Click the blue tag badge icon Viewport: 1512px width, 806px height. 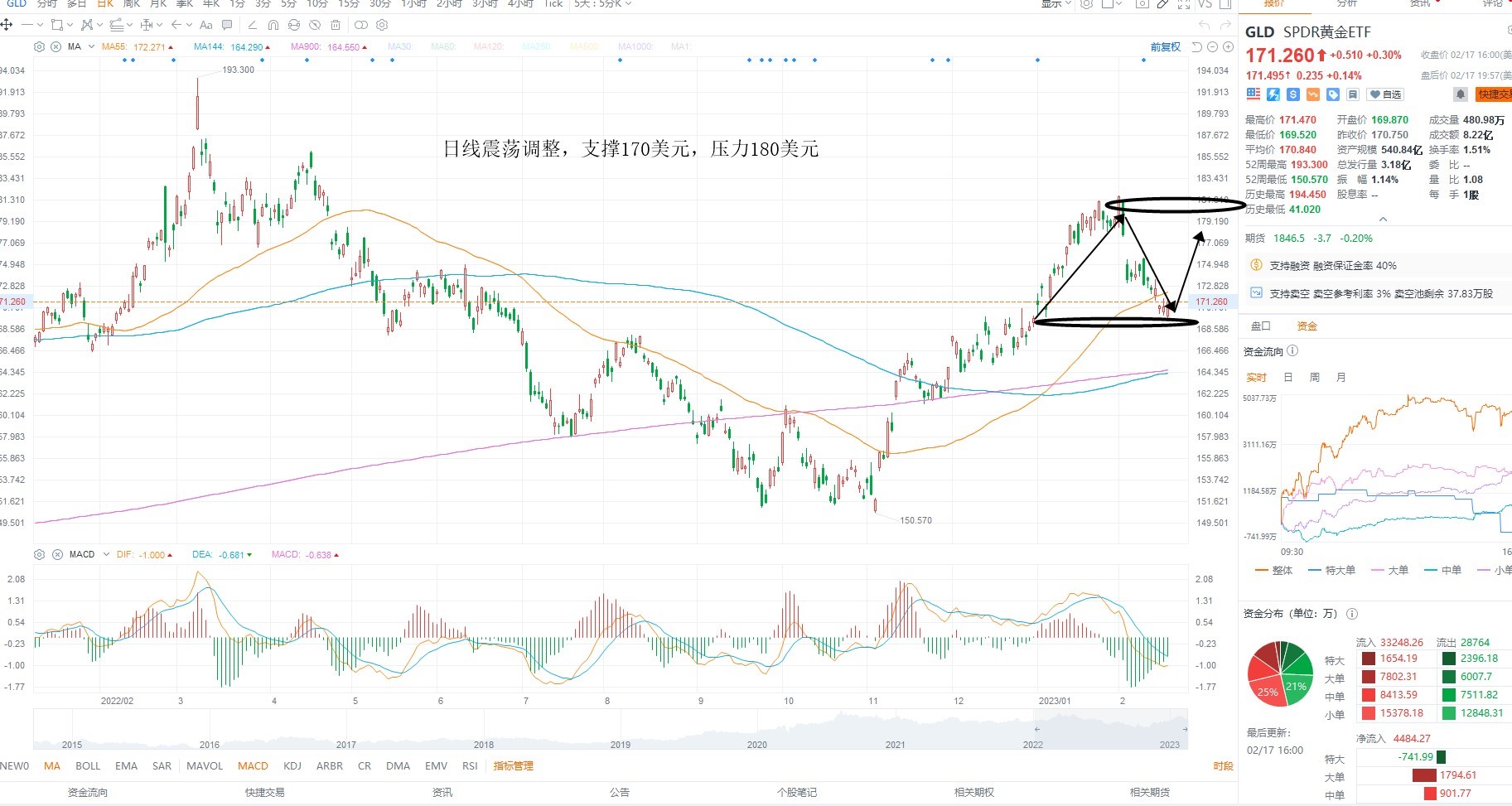point(1333,94)
